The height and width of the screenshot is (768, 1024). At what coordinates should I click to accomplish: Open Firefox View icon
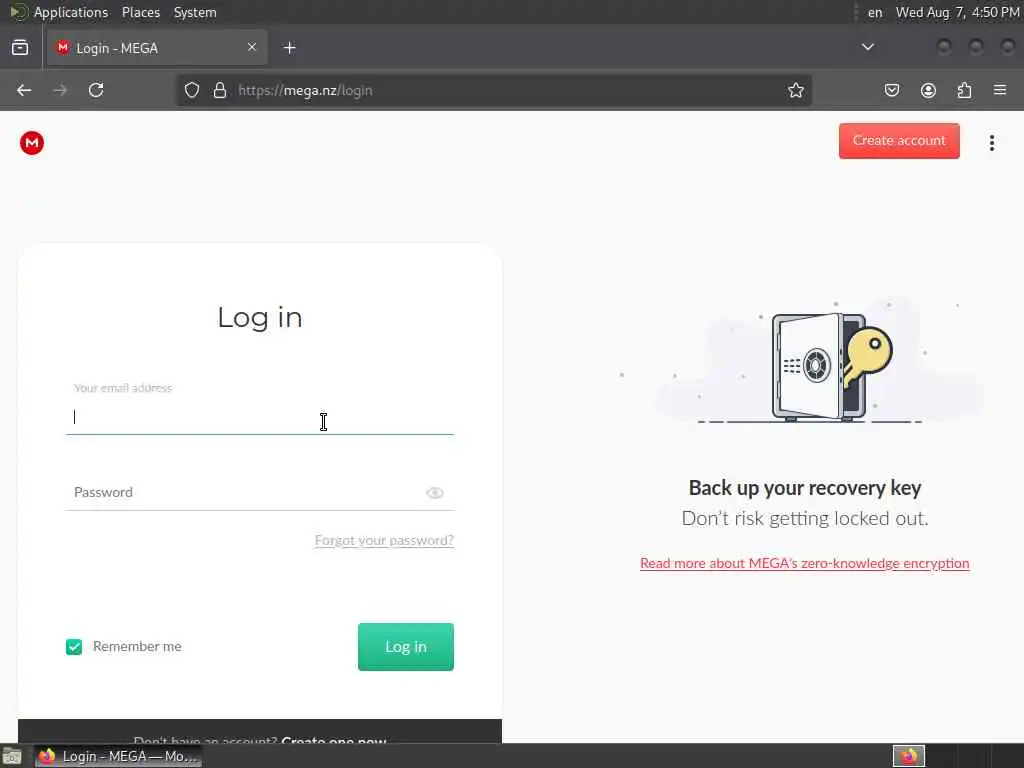pos(20,48)
